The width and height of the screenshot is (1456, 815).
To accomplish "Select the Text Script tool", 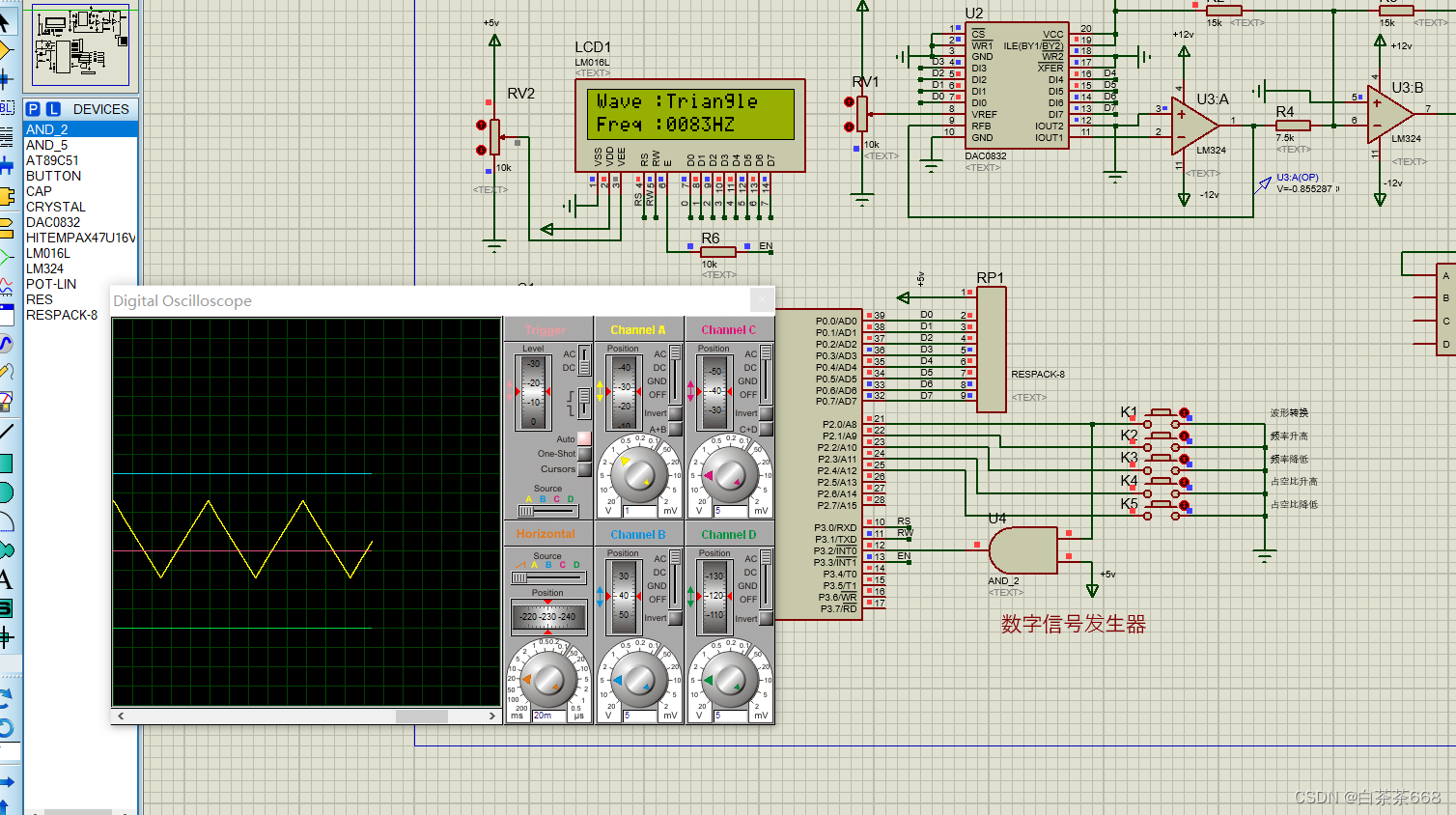I will coord(5,137).
